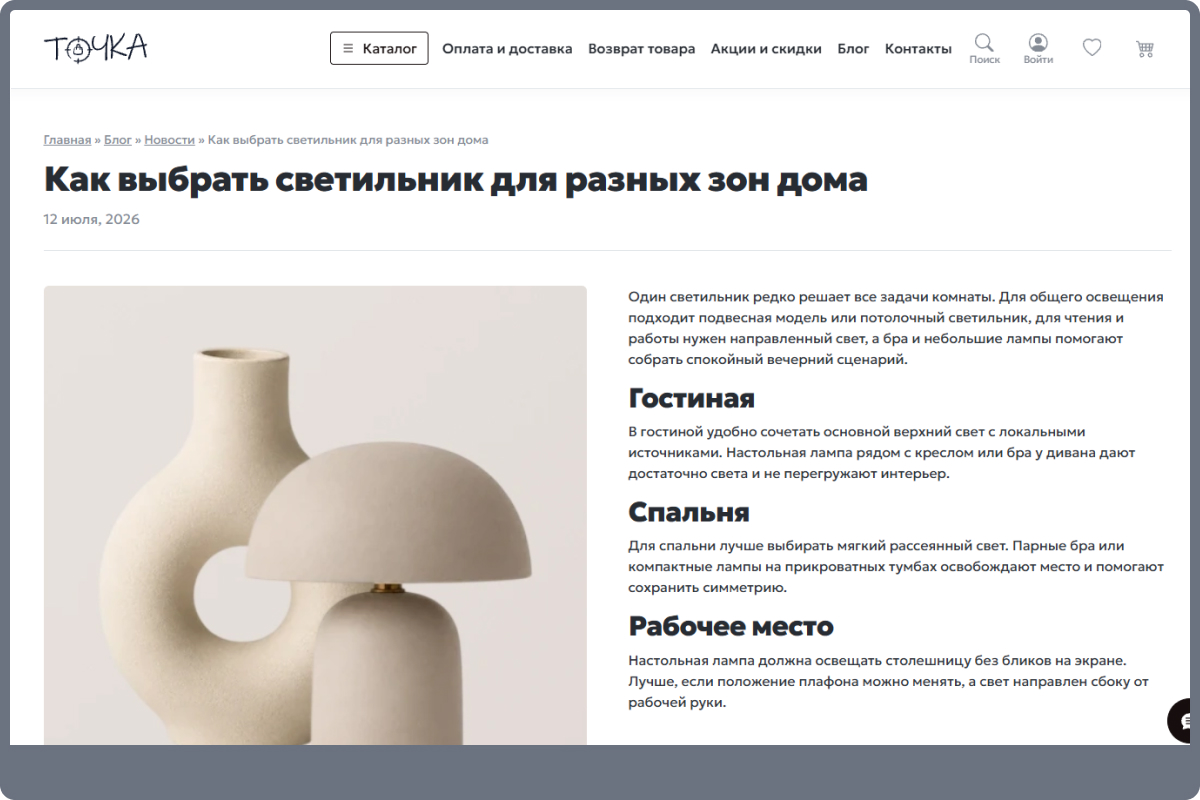Open Акции и скидки section

[766, 48]
